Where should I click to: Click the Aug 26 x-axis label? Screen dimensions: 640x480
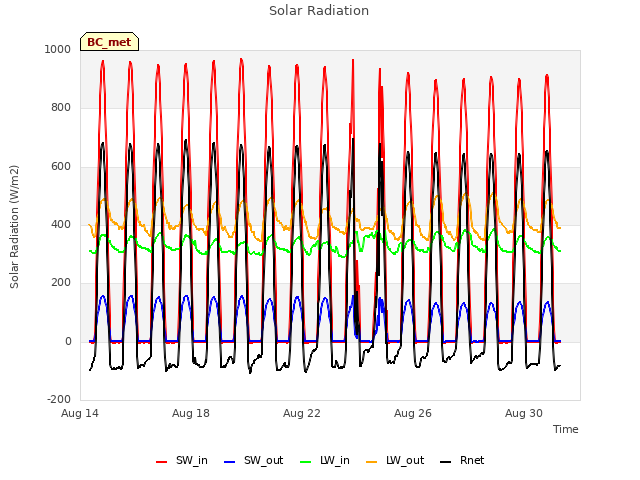coord(413,413)
